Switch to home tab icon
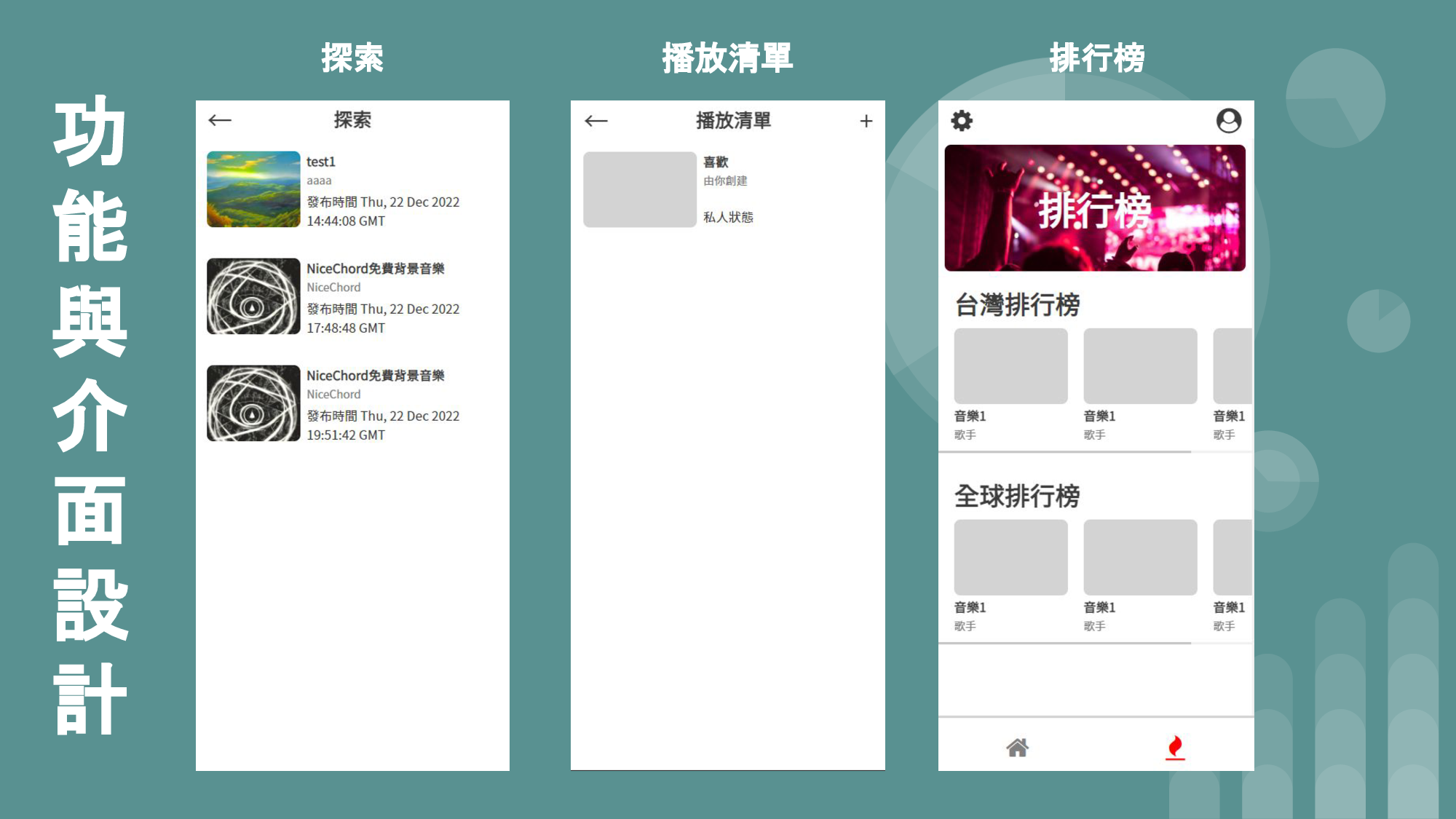This screenshot has height=819, width=1456. pos(1017,748)
